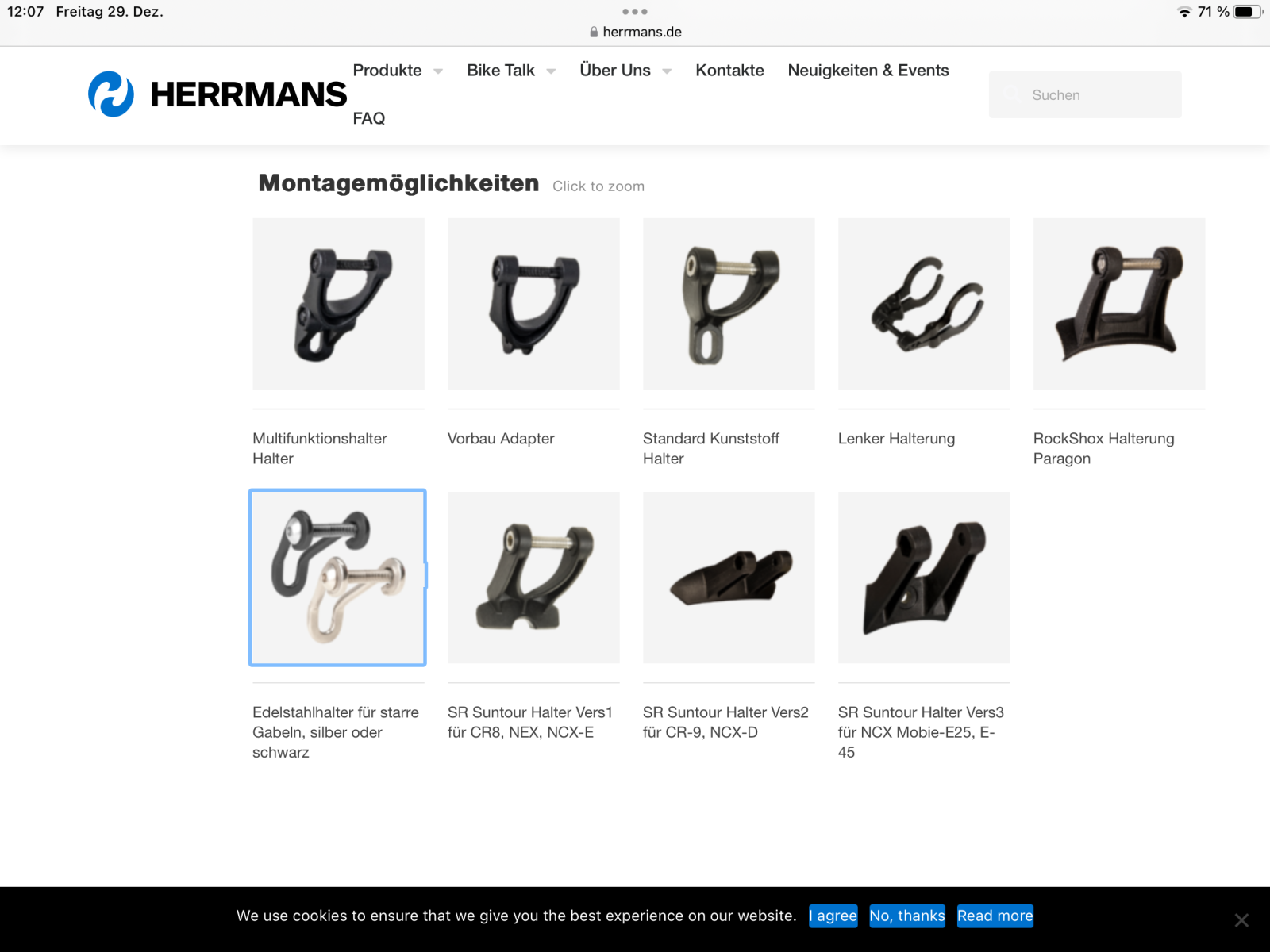The height and width of the screenshot is (952, 1270).
Task: Open the RockShox Halterung Paragon image
Action: point(1119,304)
